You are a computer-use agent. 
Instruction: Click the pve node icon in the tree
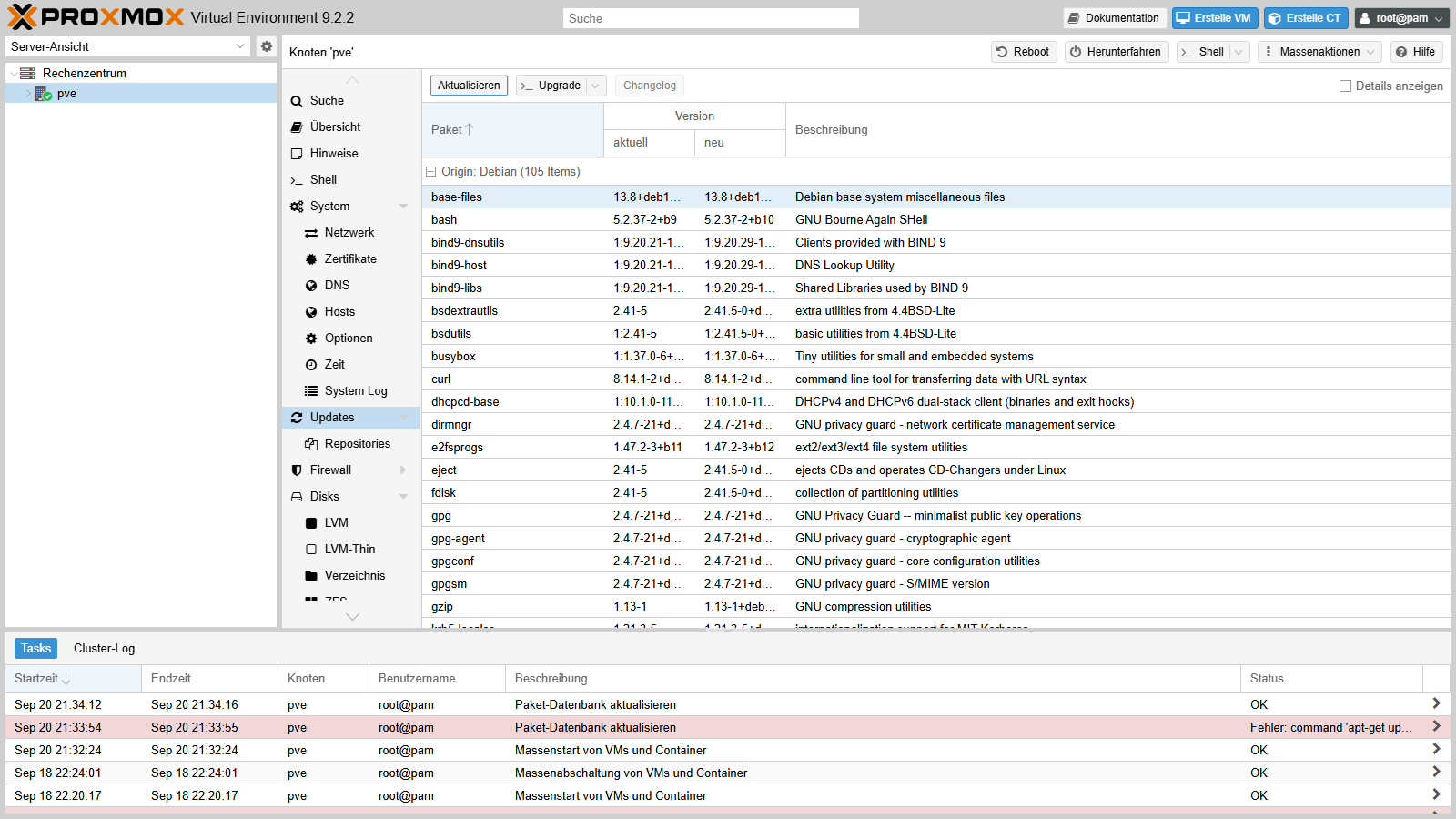[43, 94]
